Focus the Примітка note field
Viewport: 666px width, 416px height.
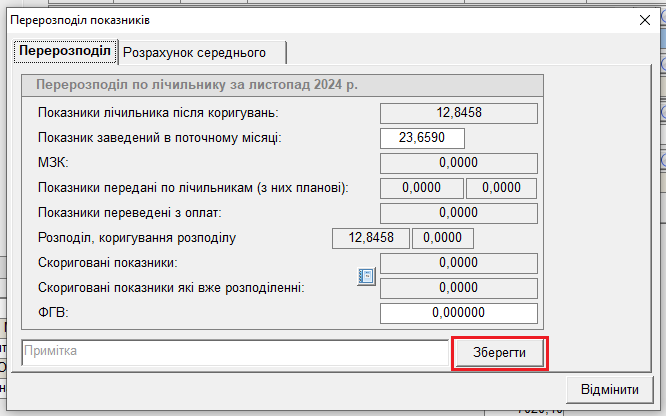coord(235,352)
